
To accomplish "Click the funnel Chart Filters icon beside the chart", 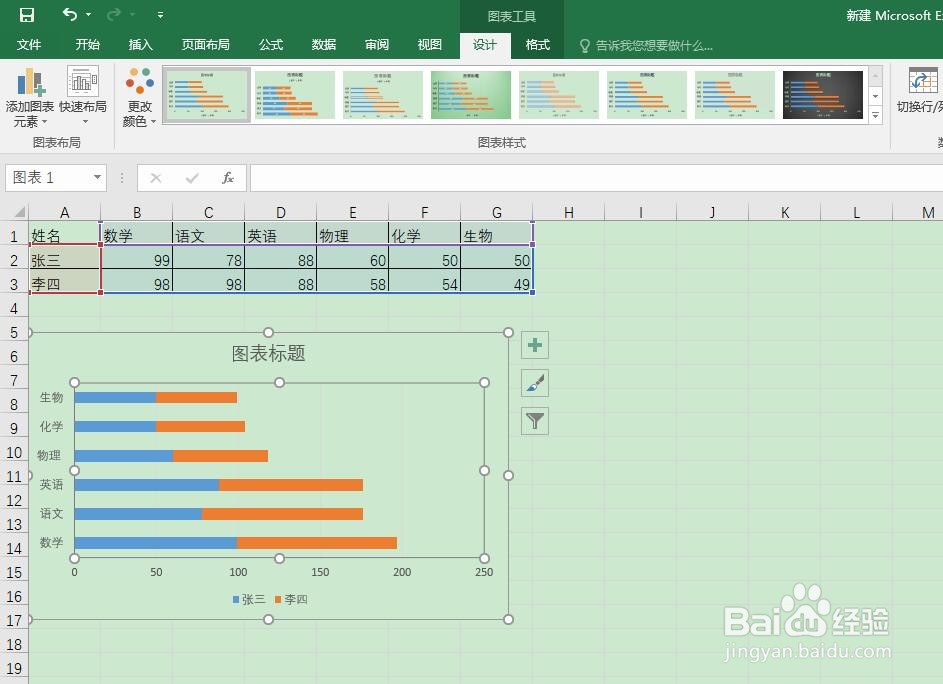I will (534, 420).
